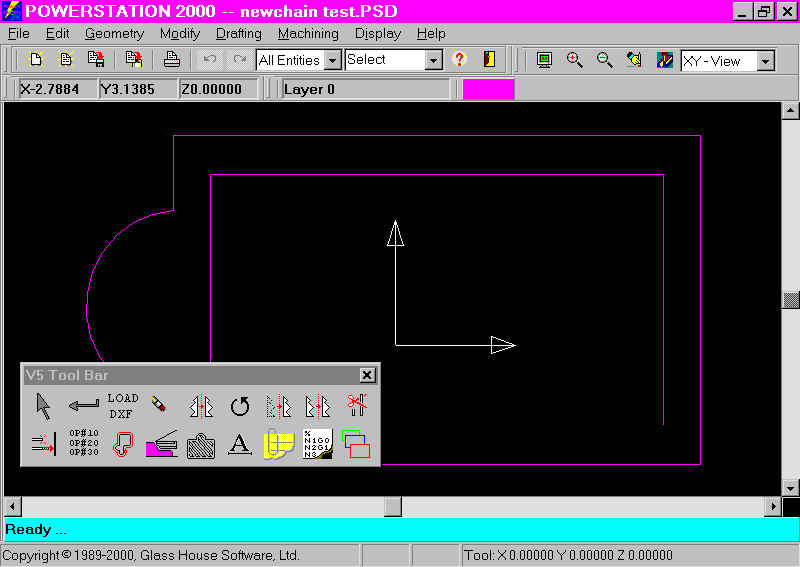Click the X-2.7884 coordinate field
This screenshot has width=800, height=567.
(57, 89)
